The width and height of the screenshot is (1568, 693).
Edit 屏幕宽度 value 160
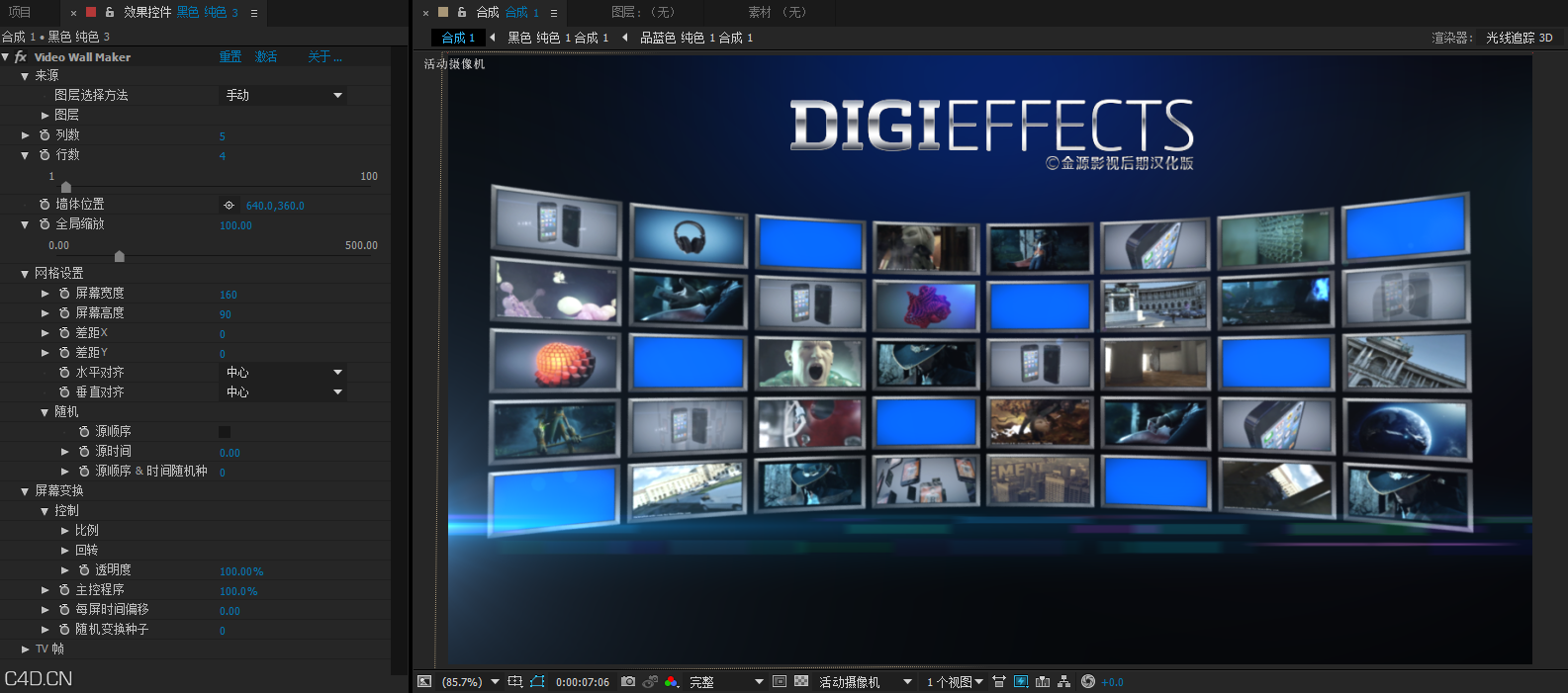tap(229, 295)
